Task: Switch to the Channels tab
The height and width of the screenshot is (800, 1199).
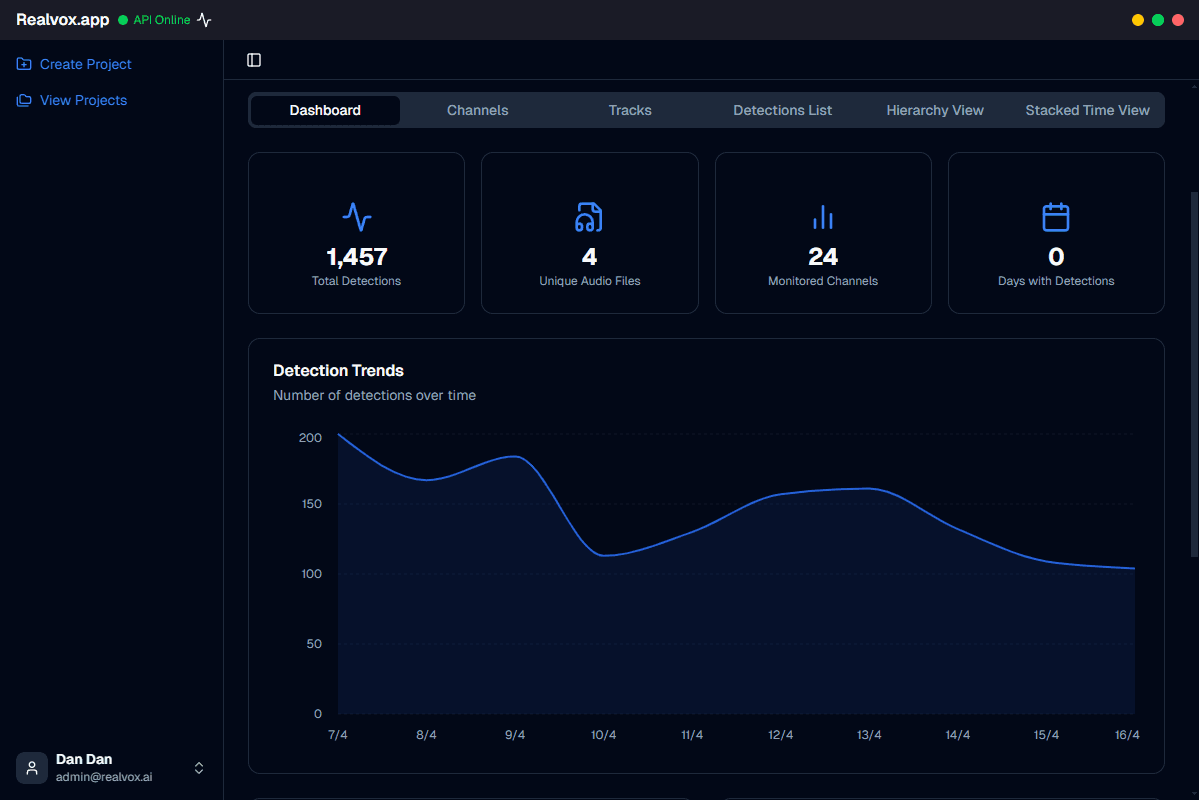Action: tap(477, 110)
